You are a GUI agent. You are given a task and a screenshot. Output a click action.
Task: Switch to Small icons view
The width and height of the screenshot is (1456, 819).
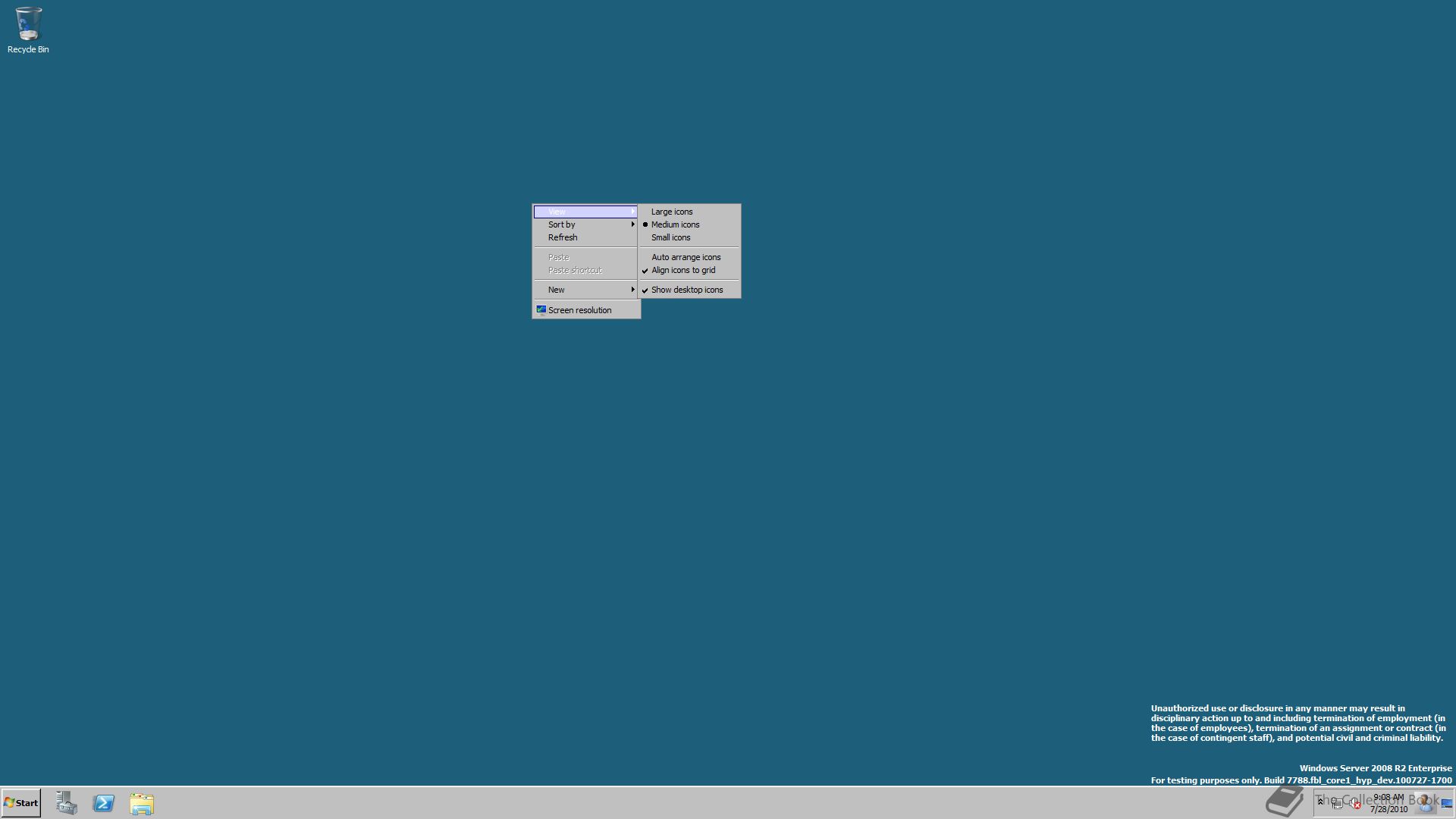[689, 237]
